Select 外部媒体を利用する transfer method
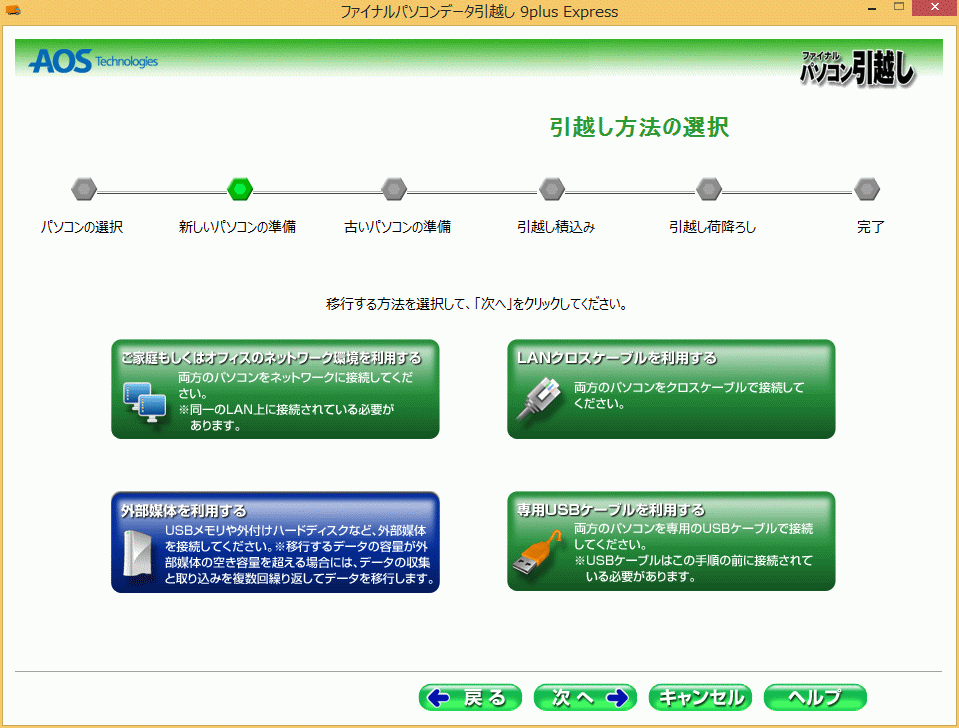This screenshot has width=959, height=728. coord(275,541)
